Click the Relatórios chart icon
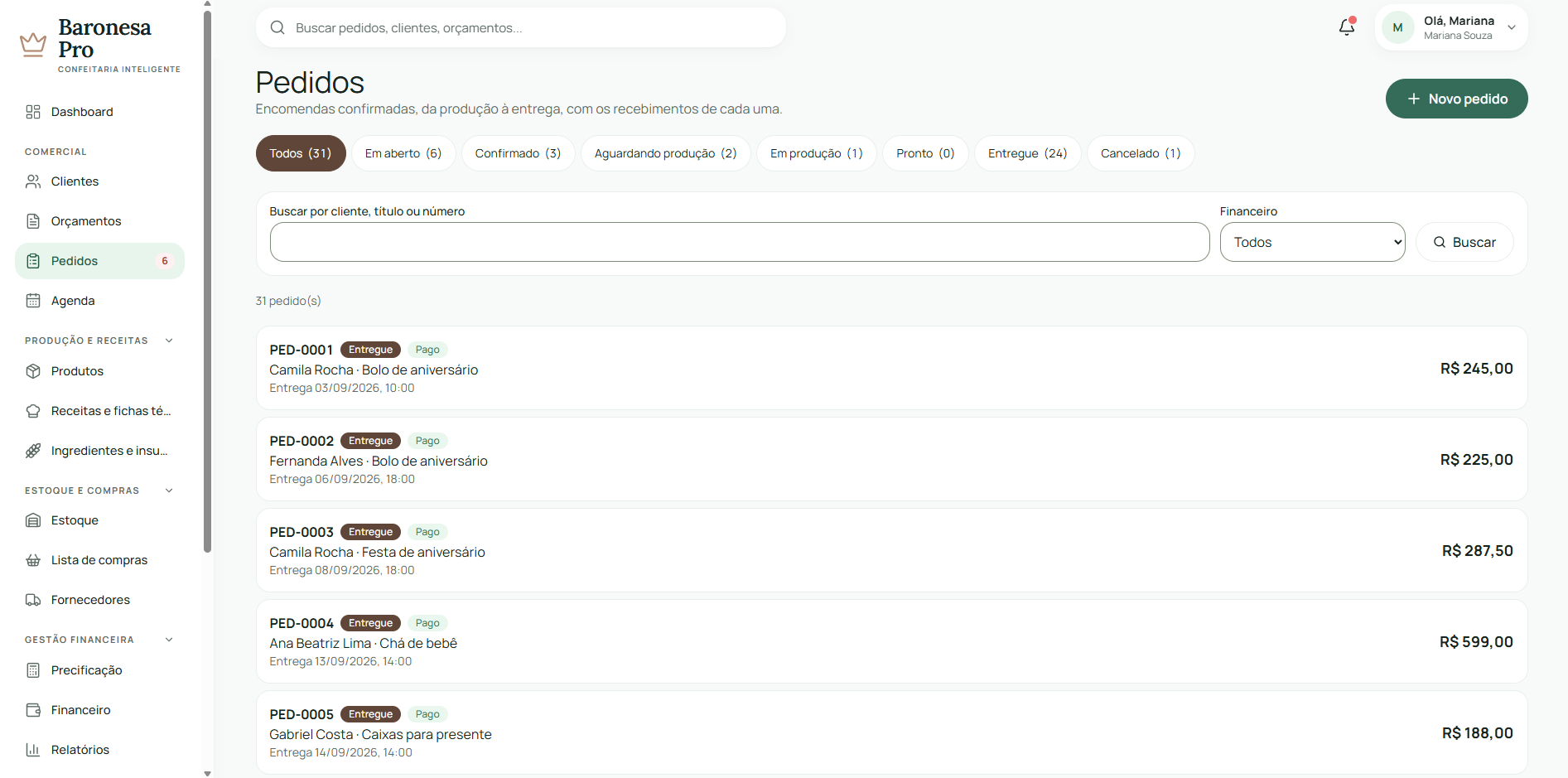Image resolution: width=1568 pixels, height=778 pixels. [x=33, y=750]
